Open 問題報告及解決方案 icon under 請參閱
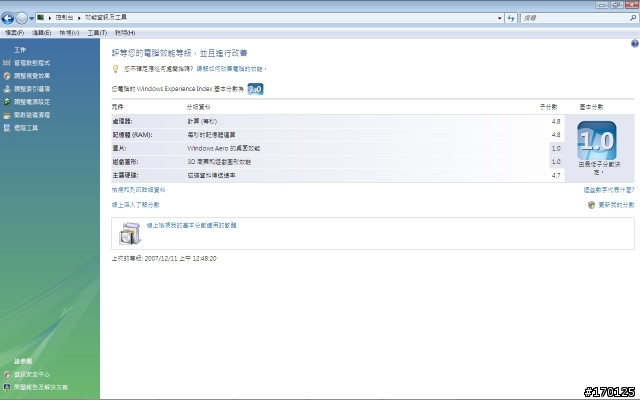 coord(7,387)
